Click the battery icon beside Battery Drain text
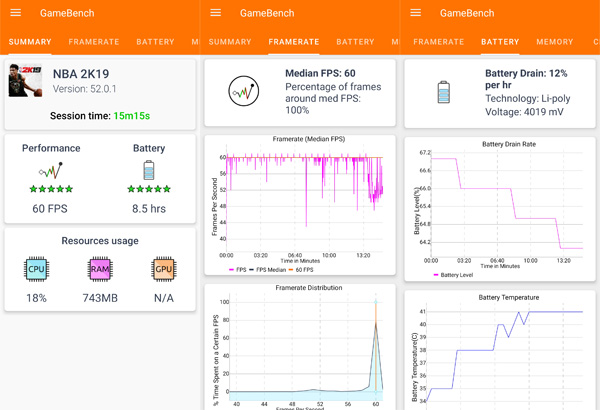Viewport: 600px width, 410px height. [442, 92]
